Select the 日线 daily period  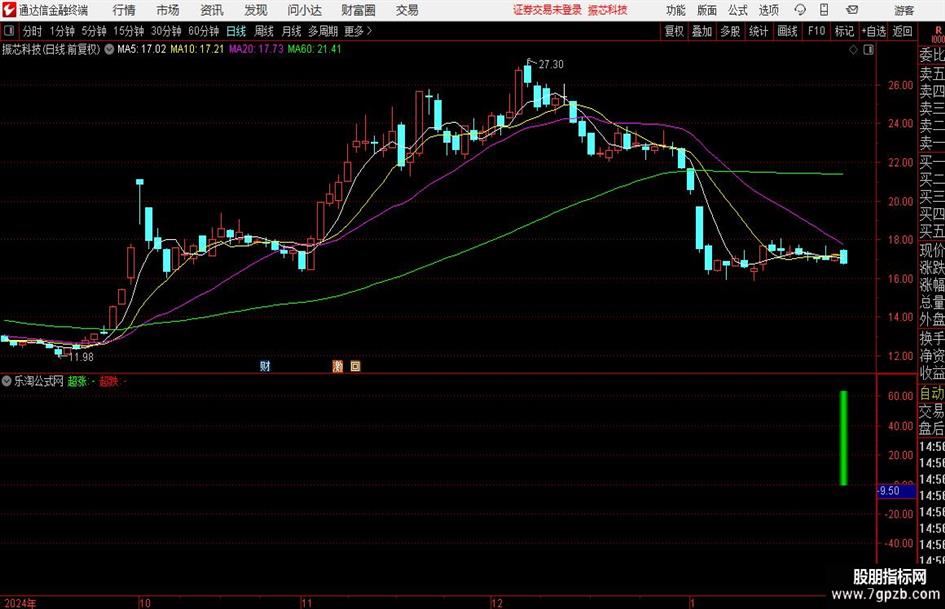point(236,31)
